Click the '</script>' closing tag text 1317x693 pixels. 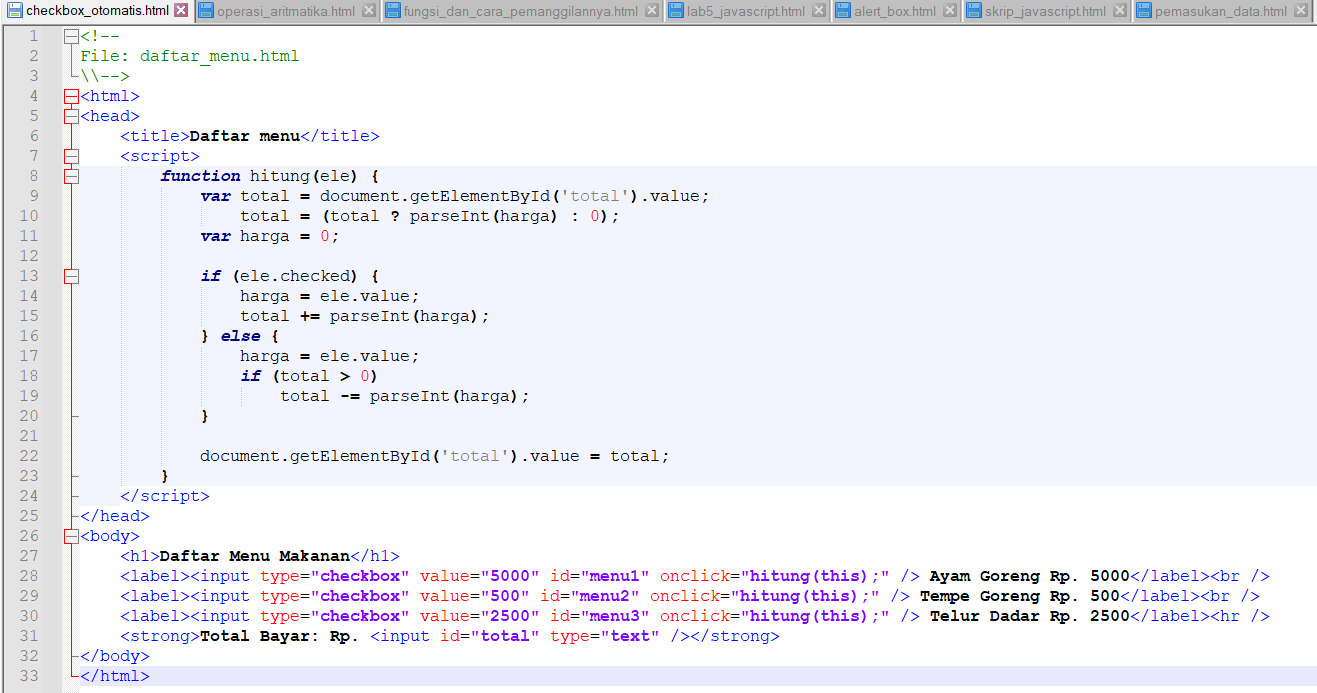click(165, 496)
